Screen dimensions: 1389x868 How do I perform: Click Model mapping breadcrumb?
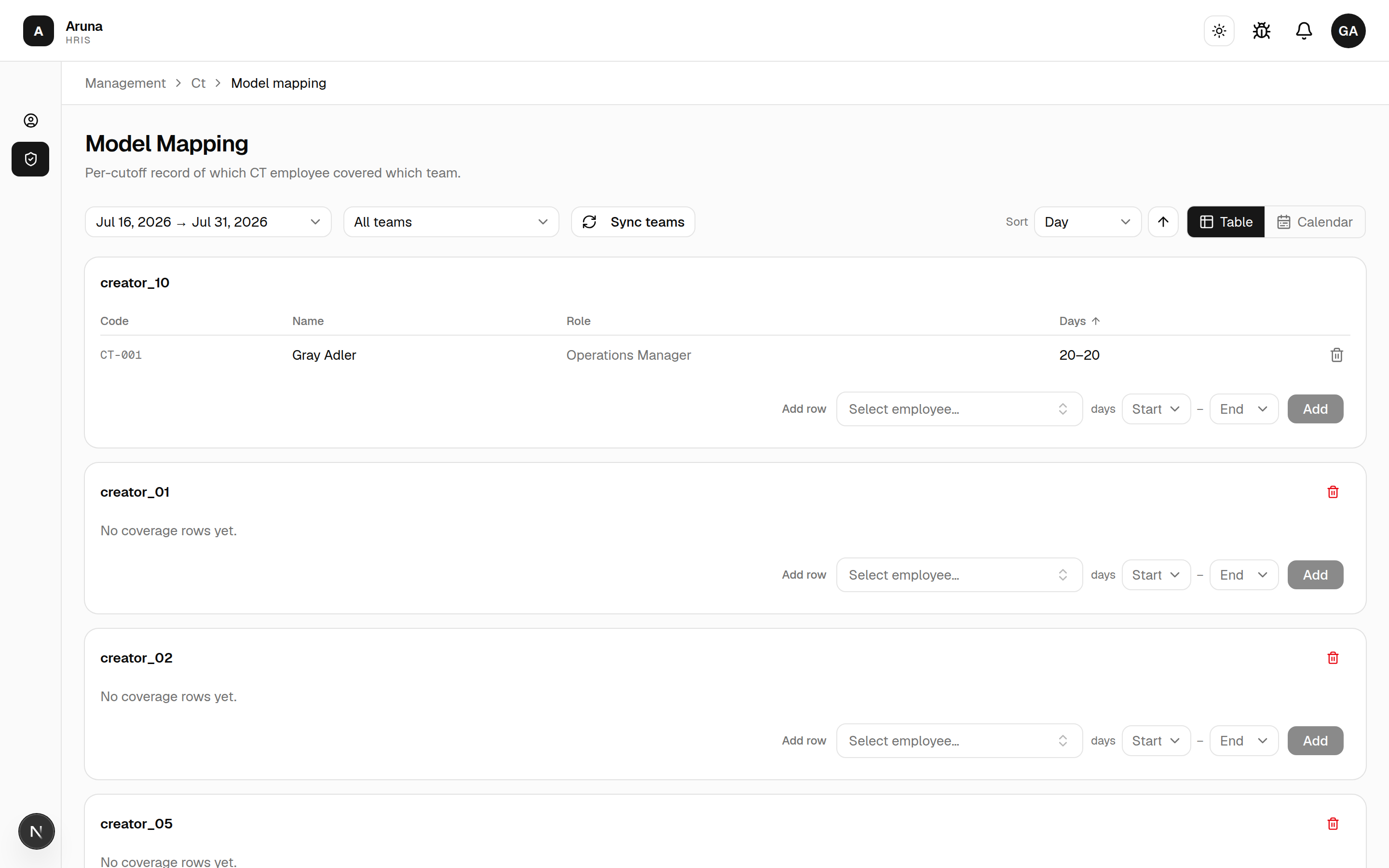(278, 83)
